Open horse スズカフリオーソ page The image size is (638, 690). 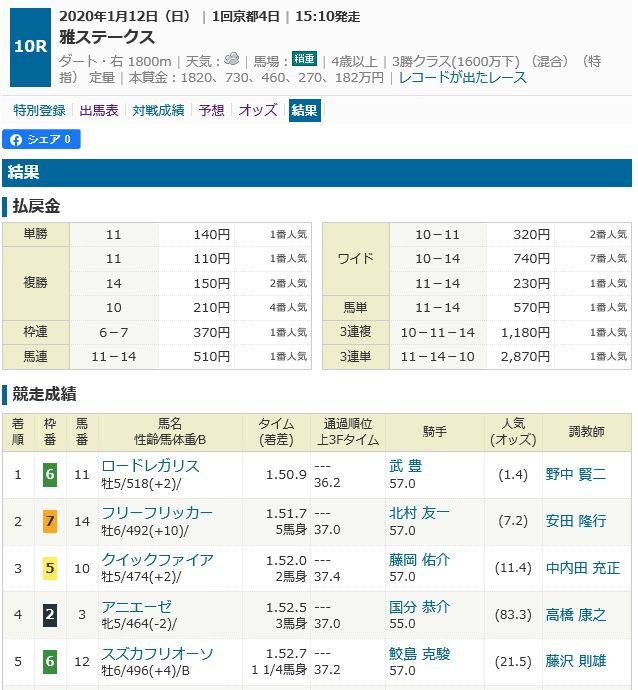click(157, 654)
